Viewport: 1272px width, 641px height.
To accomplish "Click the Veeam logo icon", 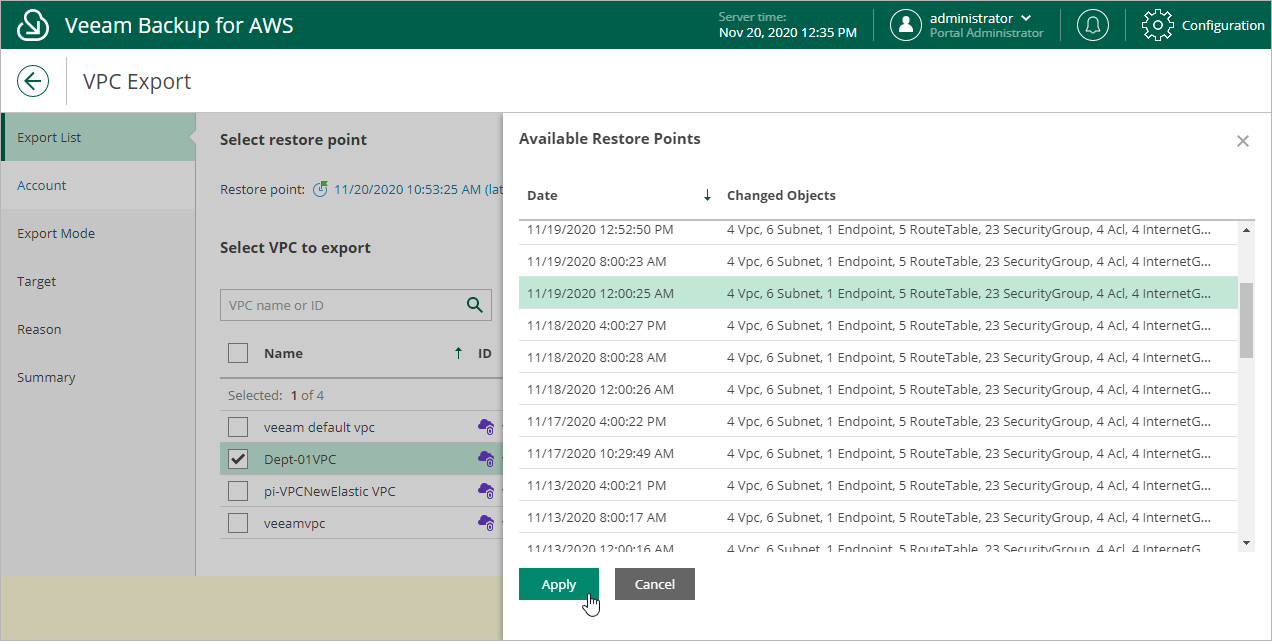I will pos(33,25).
